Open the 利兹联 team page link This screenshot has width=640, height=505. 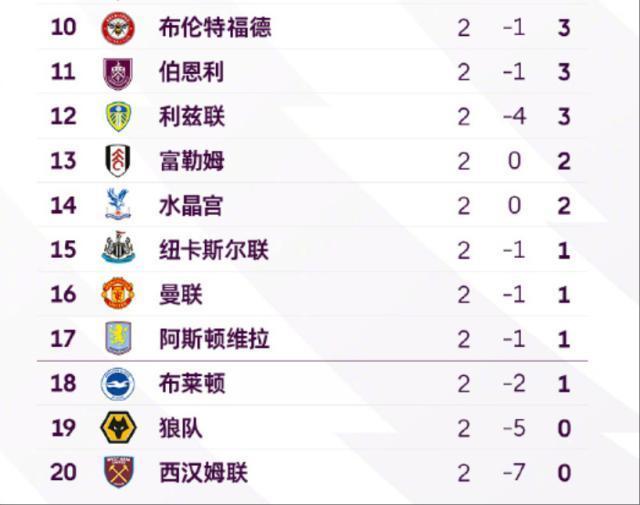pos(191,117)
